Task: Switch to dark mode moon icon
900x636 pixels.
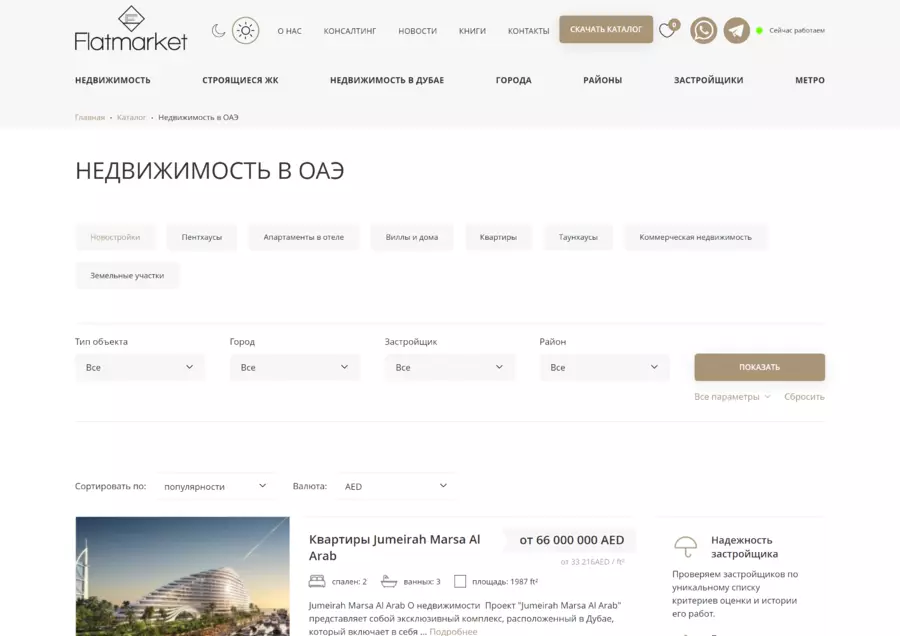Action: pos(218,30)
